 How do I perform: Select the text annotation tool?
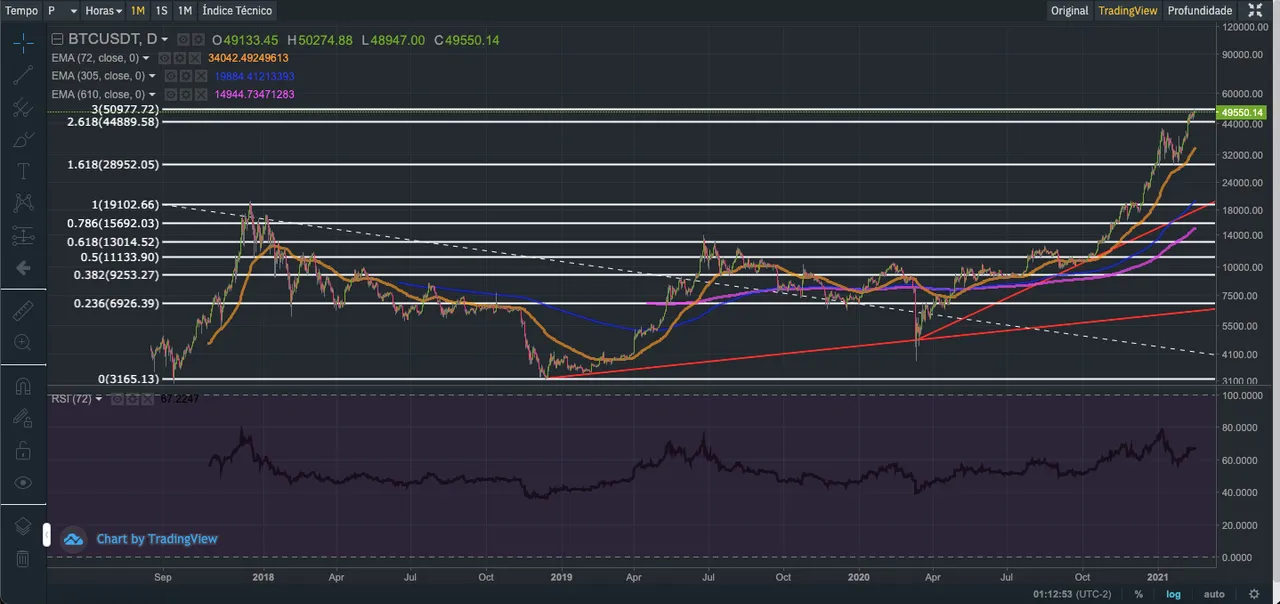click(23, 171)
